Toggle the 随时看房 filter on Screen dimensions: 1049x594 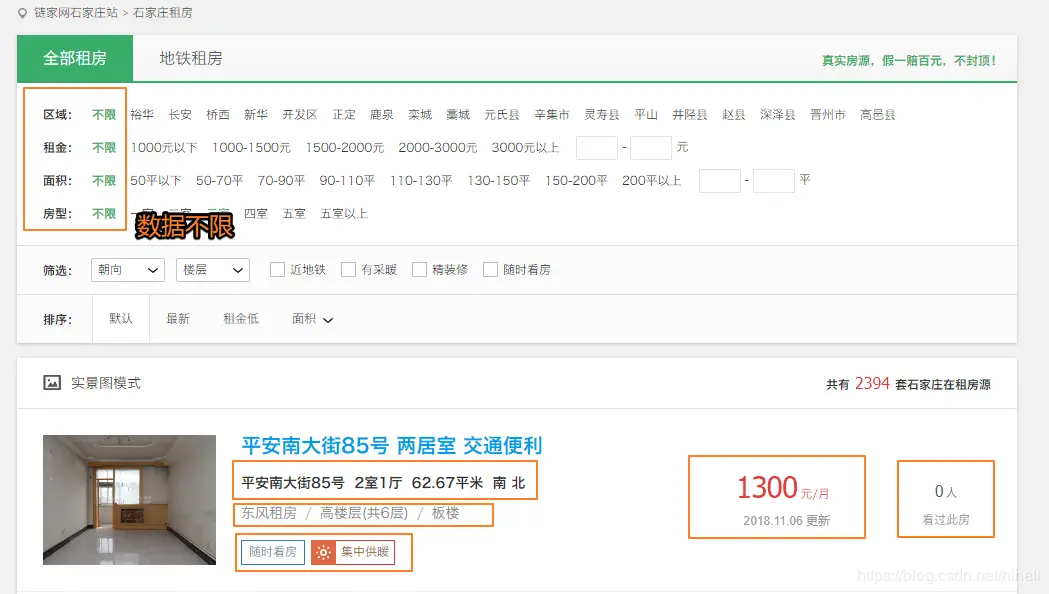pos(490,268)
